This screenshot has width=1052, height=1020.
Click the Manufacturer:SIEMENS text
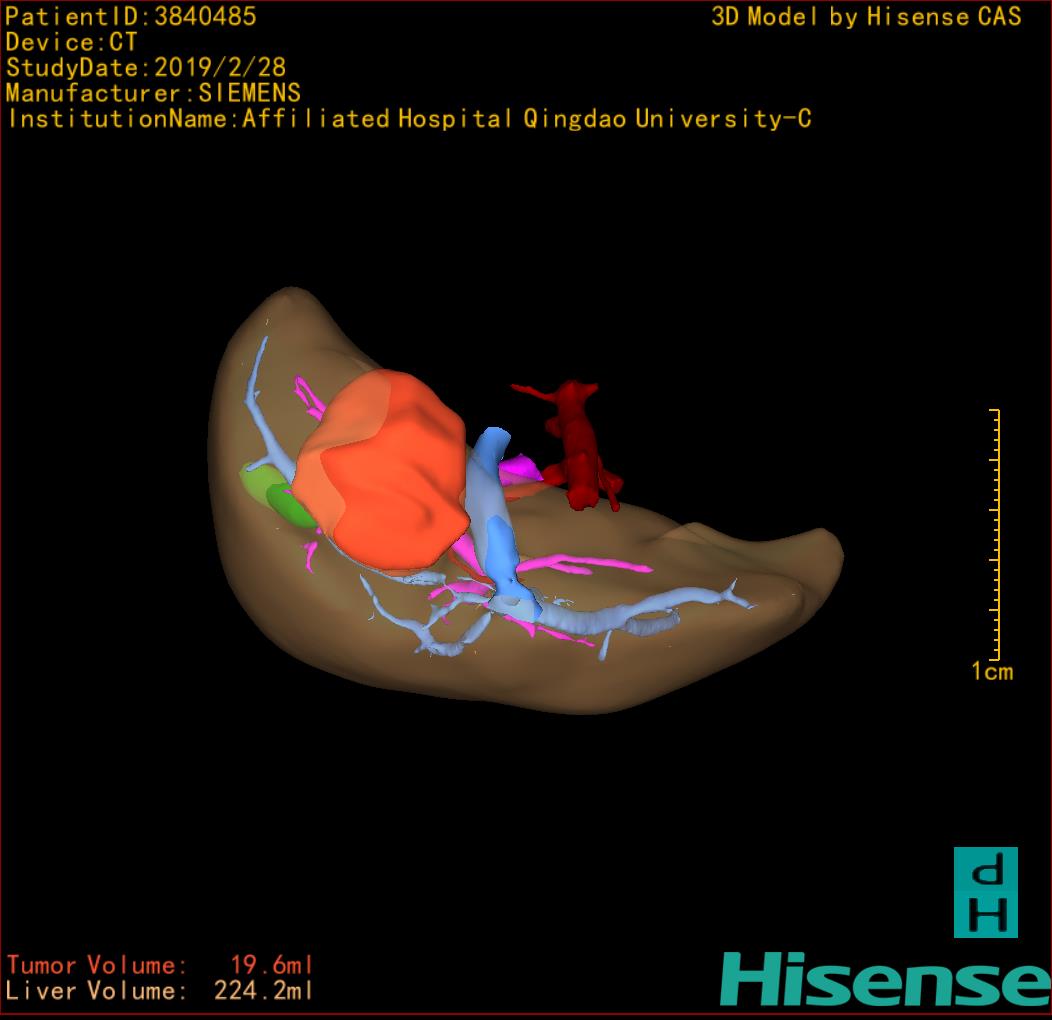tap(153, 93)
